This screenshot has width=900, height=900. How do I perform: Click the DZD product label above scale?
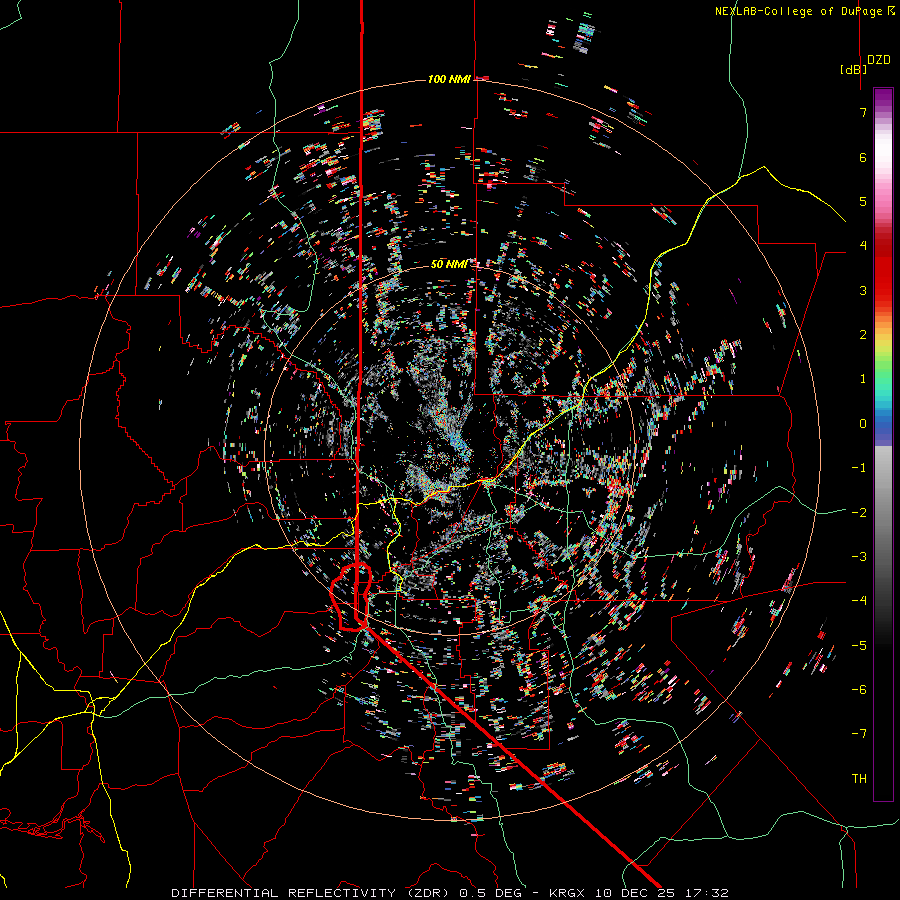coord(879,60)
